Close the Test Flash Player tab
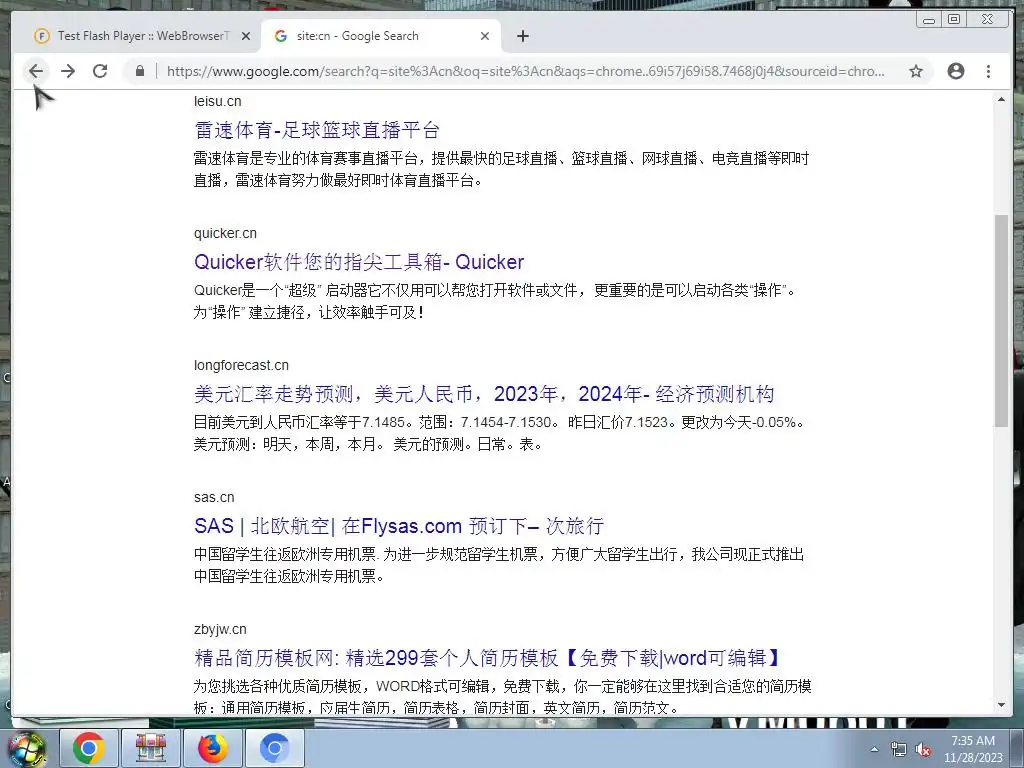 pos(246,36)
